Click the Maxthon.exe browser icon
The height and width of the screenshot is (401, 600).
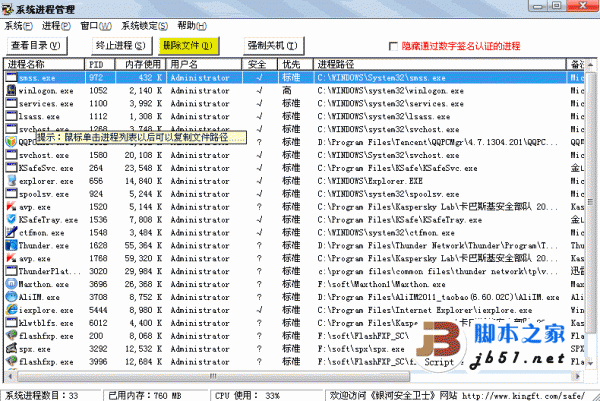click(x=11, y=284)
